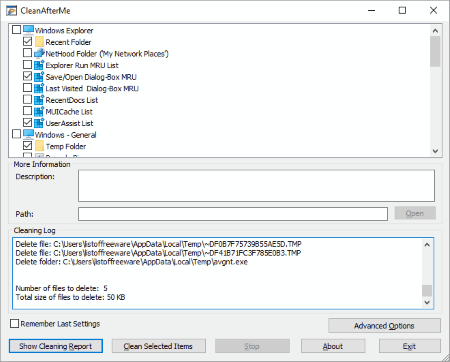Open Advanced Options
450x362 pixels.
coord(384,325)
